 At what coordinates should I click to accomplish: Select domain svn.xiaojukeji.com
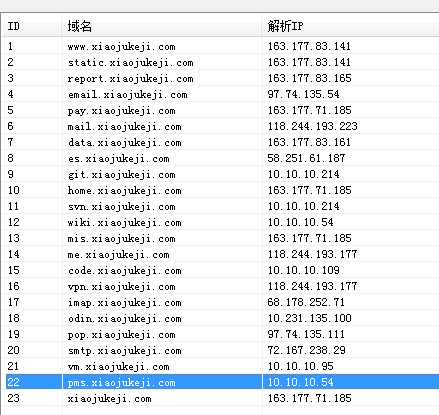121,206
